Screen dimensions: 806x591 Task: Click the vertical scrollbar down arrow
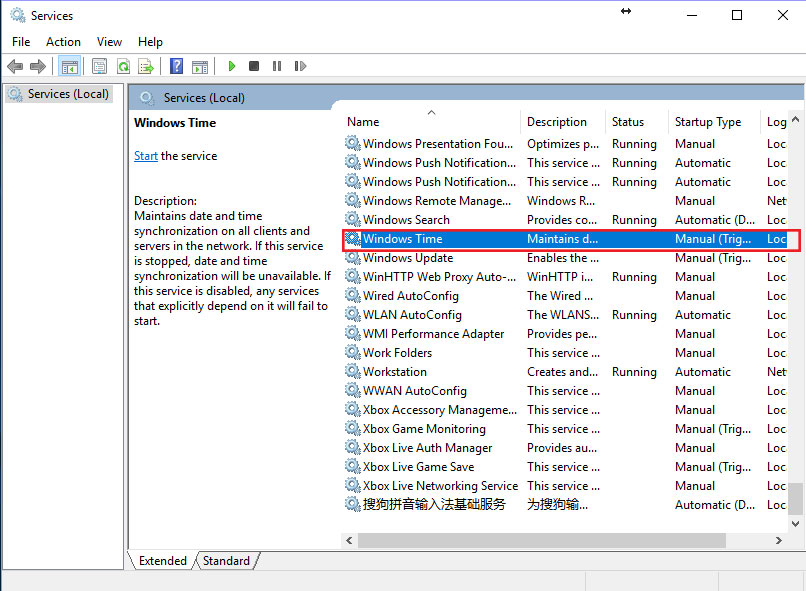tap(796, 524)
